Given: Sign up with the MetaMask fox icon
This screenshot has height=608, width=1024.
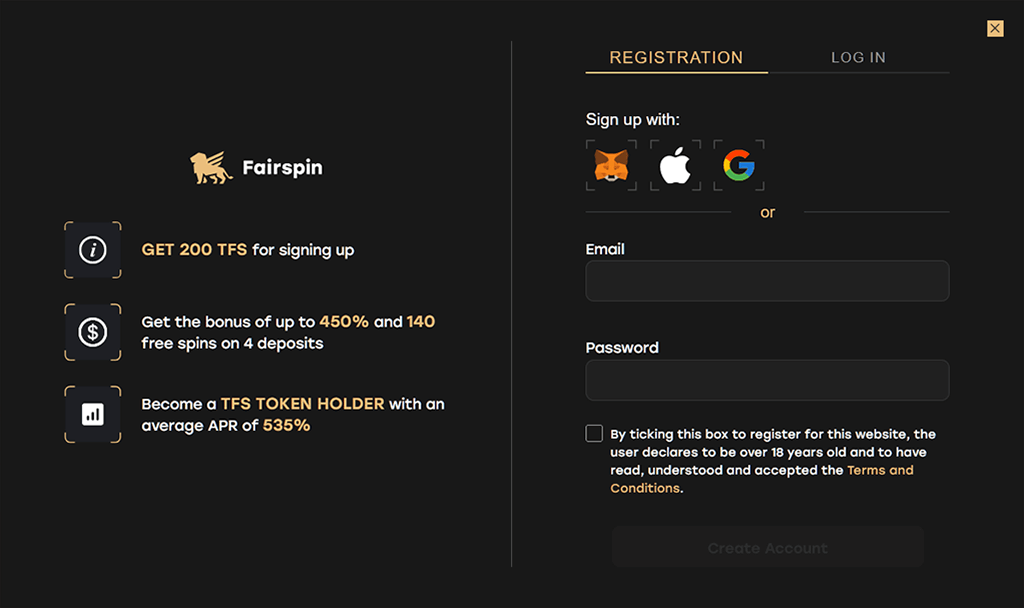Looking at the screenshot, I should click(611, 165).
